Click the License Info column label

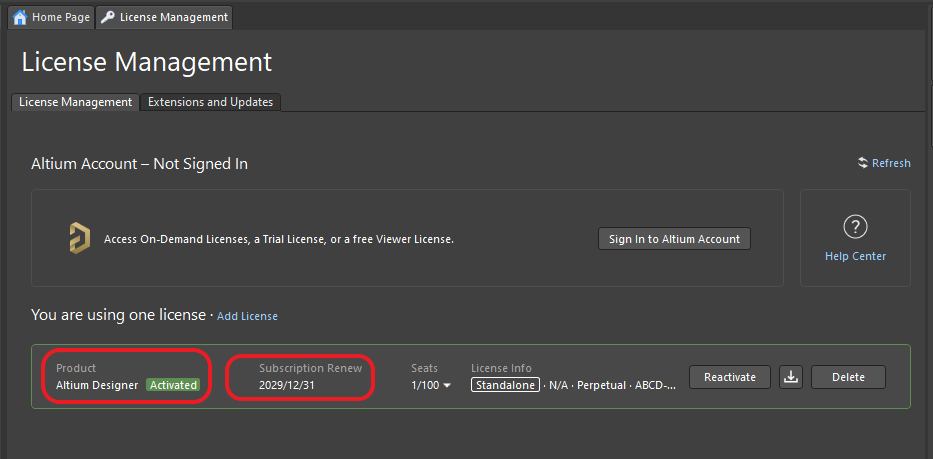point(501,368)
